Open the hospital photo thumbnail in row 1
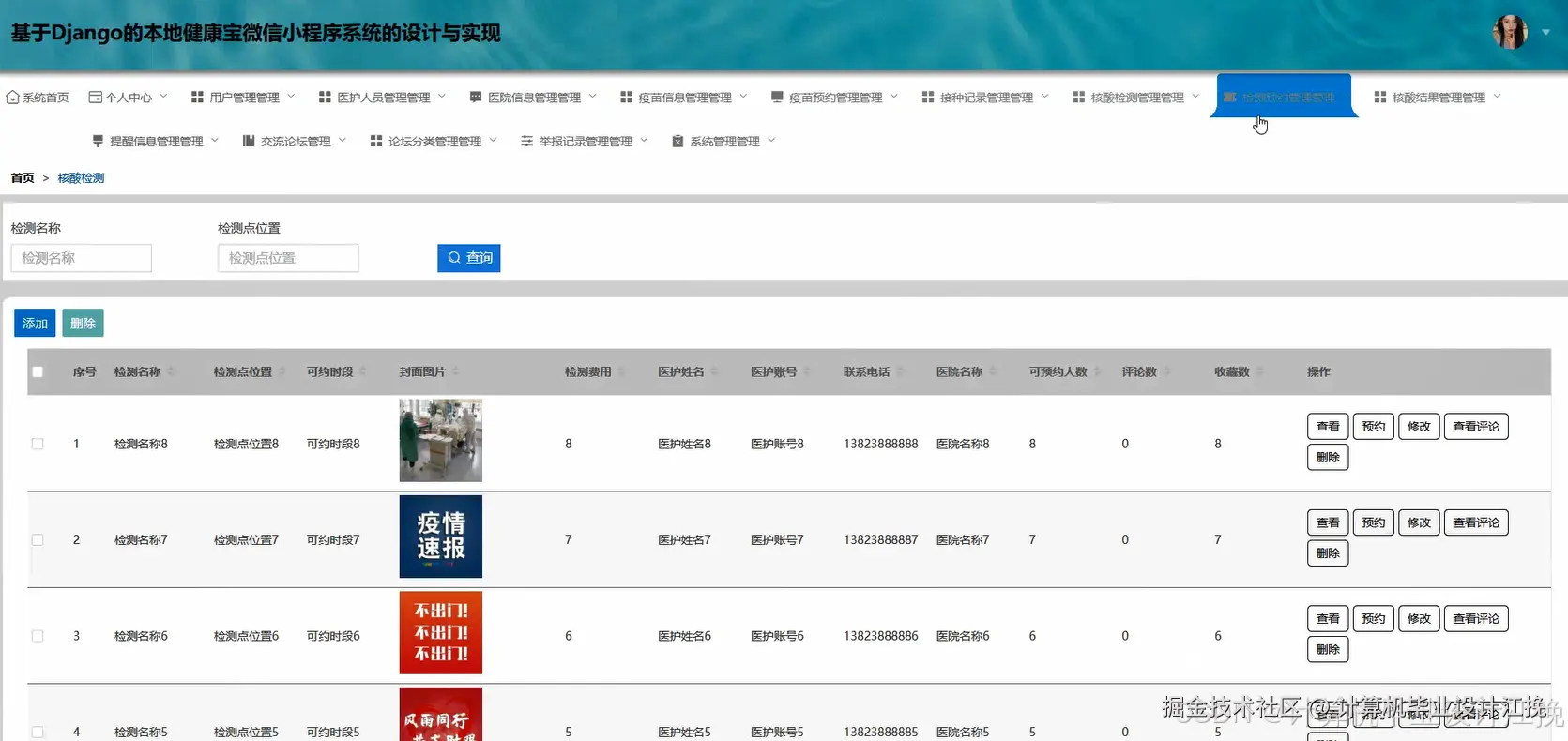The image size is (1568, 741). [x=441, y=441]
